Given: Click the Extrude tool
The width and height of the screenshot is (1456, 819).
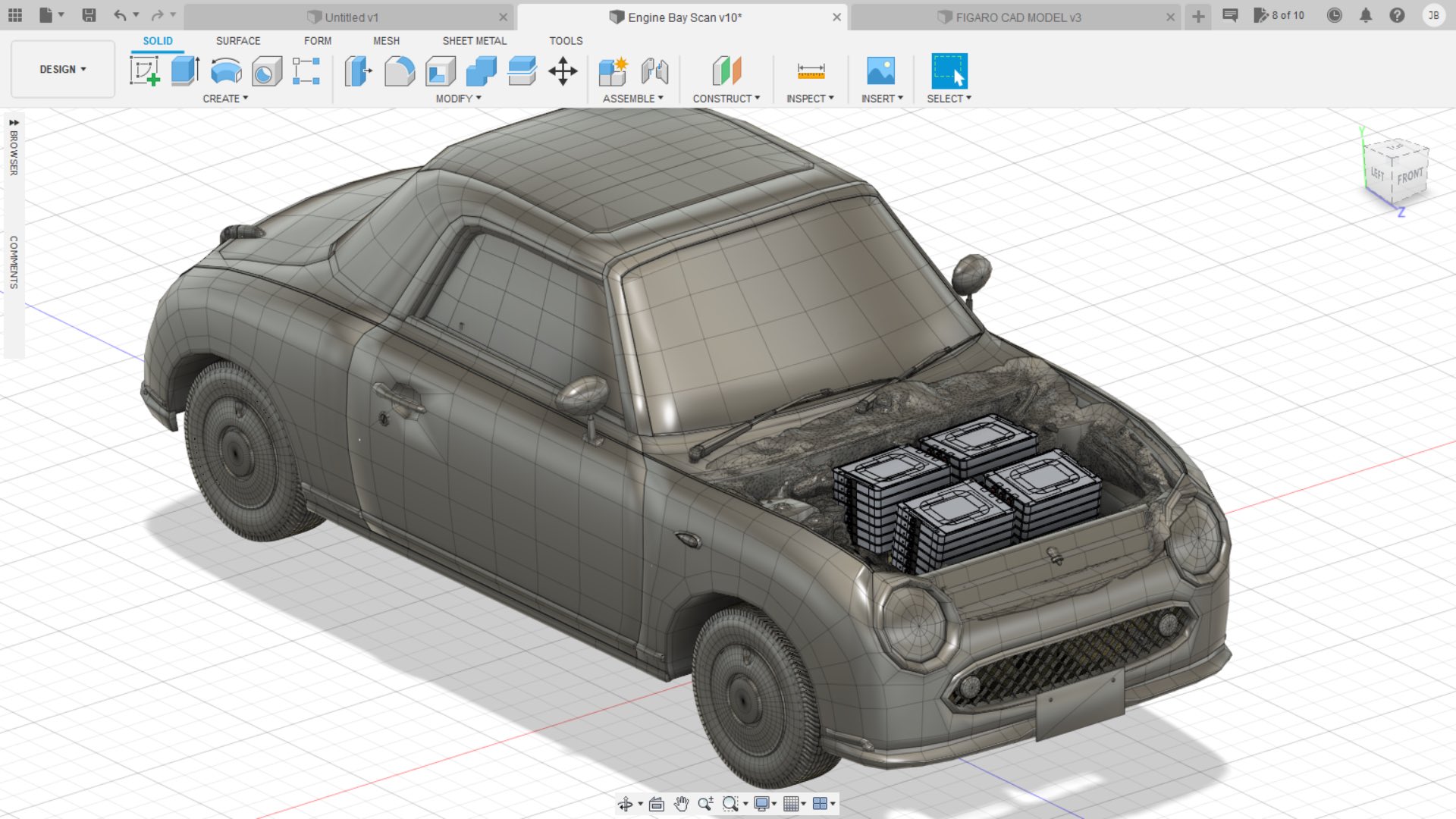Looking at the screenshot, I should pos(185,71).
